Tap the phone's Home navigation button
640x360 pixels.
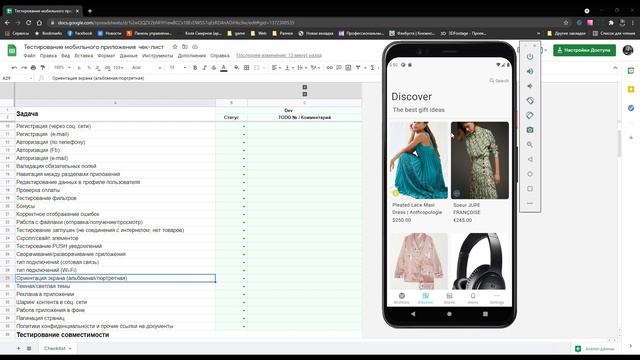(449, 314)
